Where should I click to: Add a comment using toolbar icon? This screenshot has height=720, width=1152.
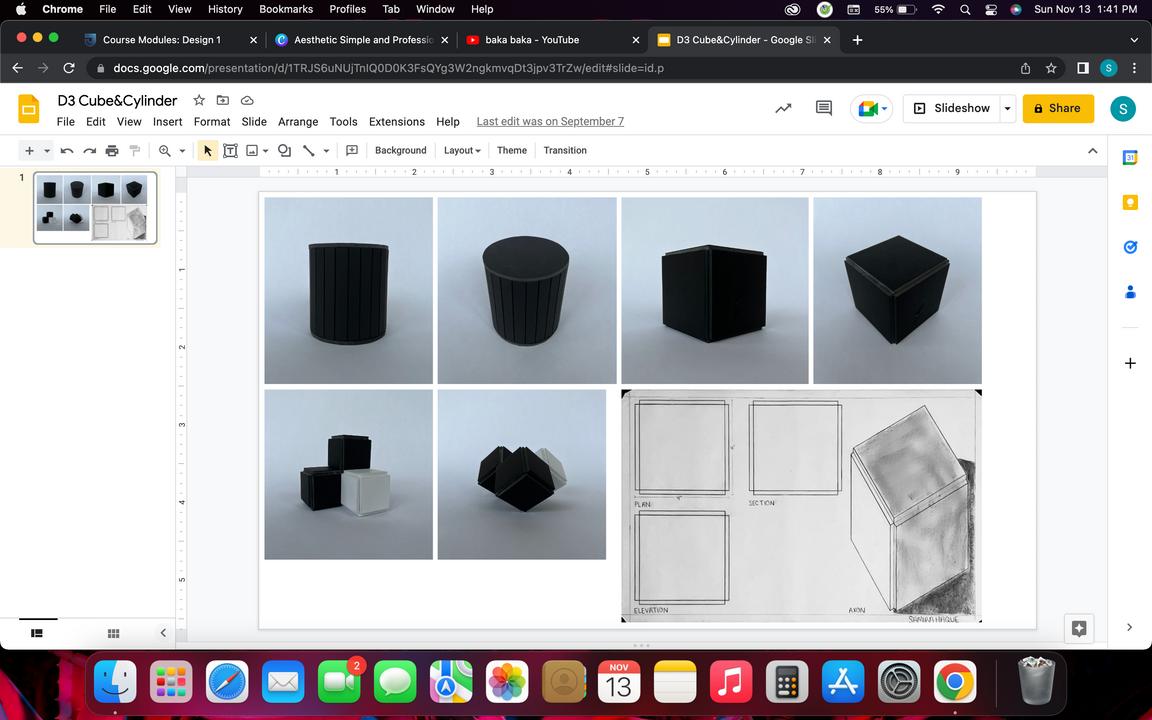[x=352, y=151]
